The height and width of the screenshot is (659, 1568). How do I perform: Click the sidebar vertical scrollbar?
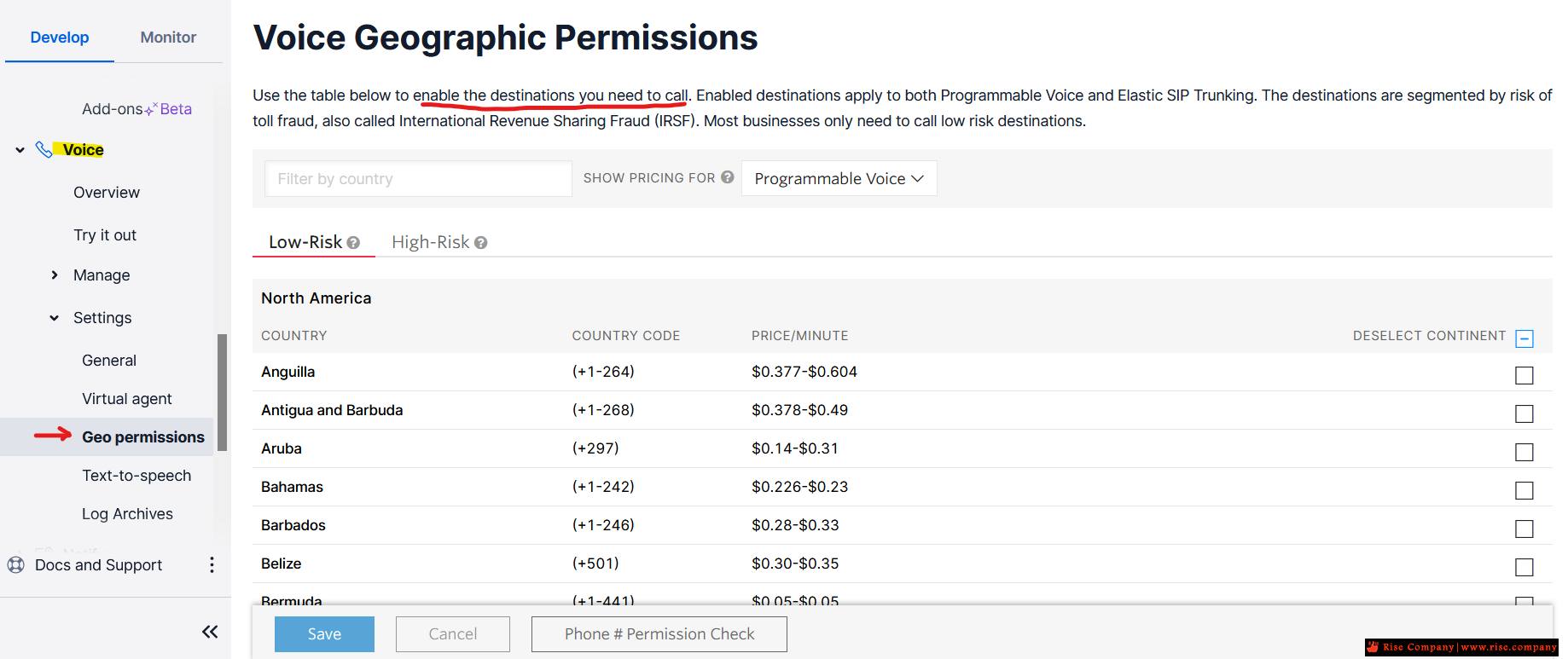pos(222,392)
